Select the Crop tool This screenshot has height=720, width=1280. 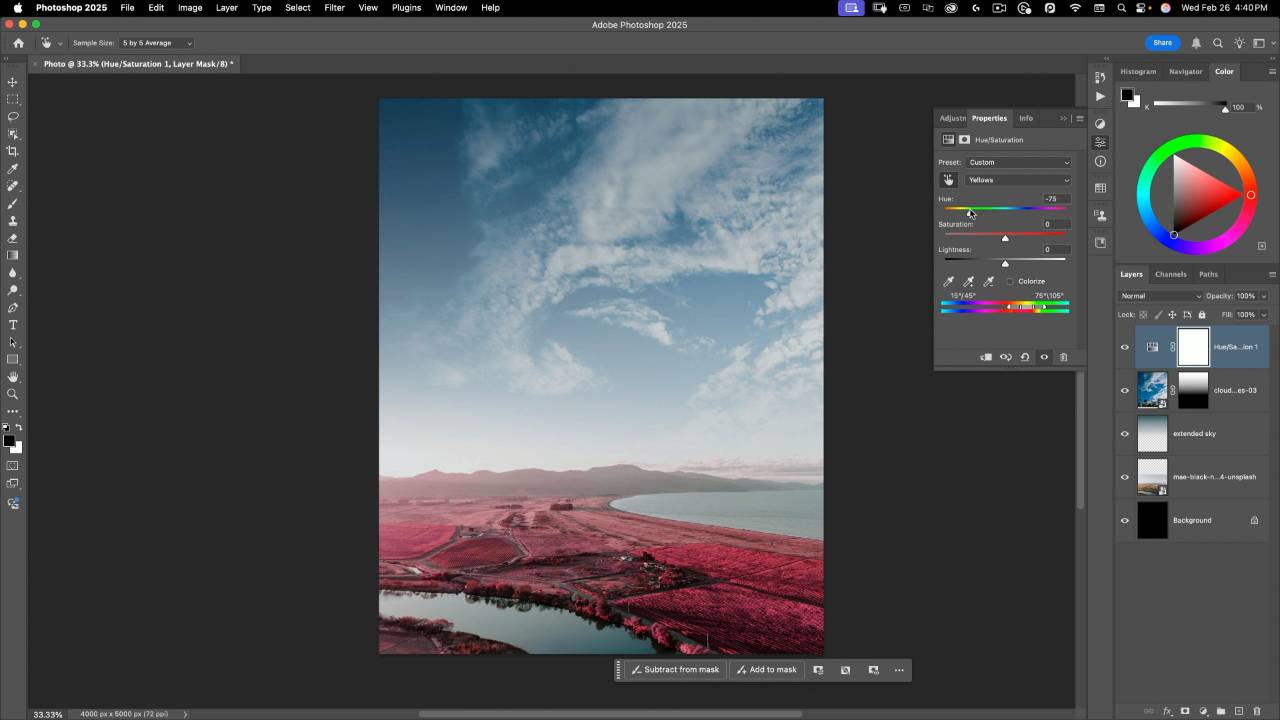(13, 151)
